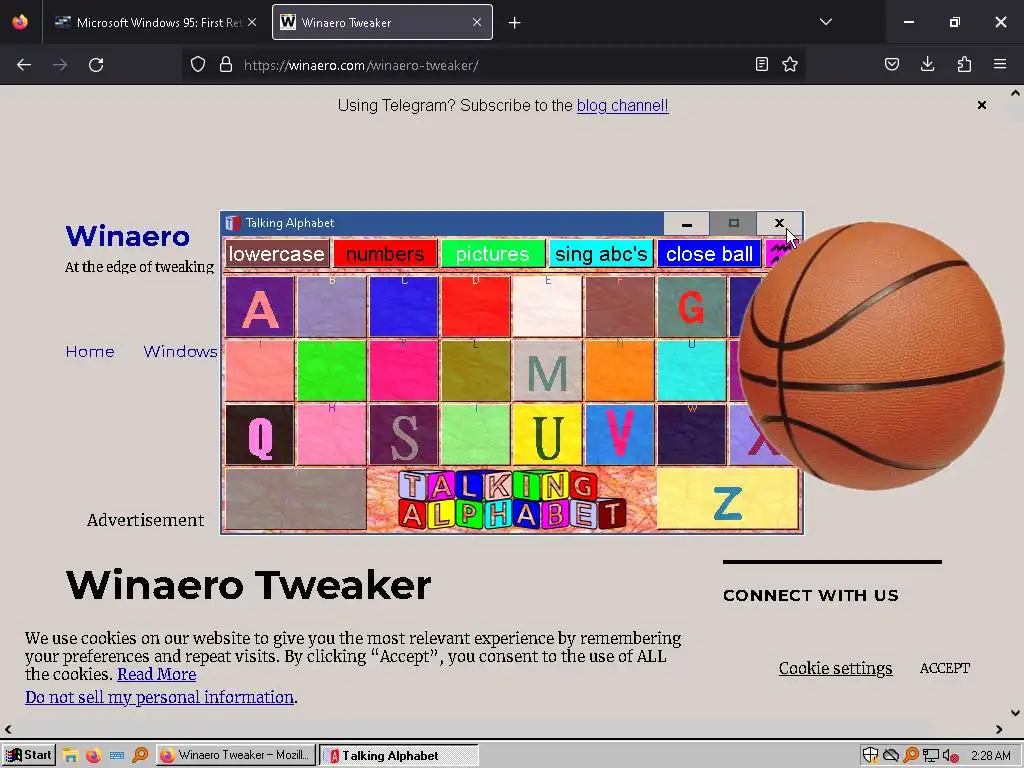The height and width of the screenshot is (768, 1024).
Task: Click the blue C tile
Action: [x=404, y=307]
